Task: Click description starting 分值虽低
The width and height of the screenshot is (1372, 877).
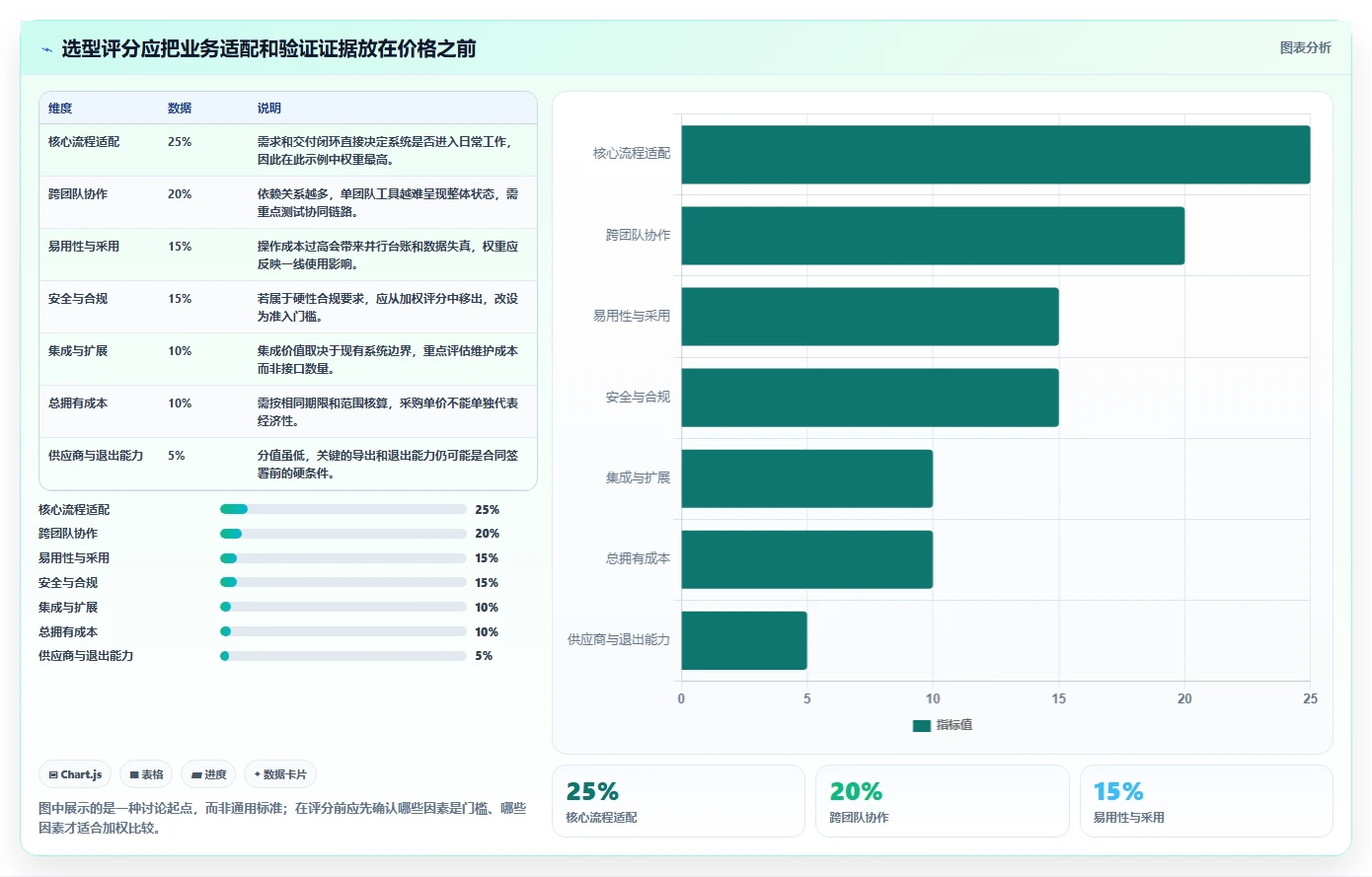Action: tap(388, 465)
